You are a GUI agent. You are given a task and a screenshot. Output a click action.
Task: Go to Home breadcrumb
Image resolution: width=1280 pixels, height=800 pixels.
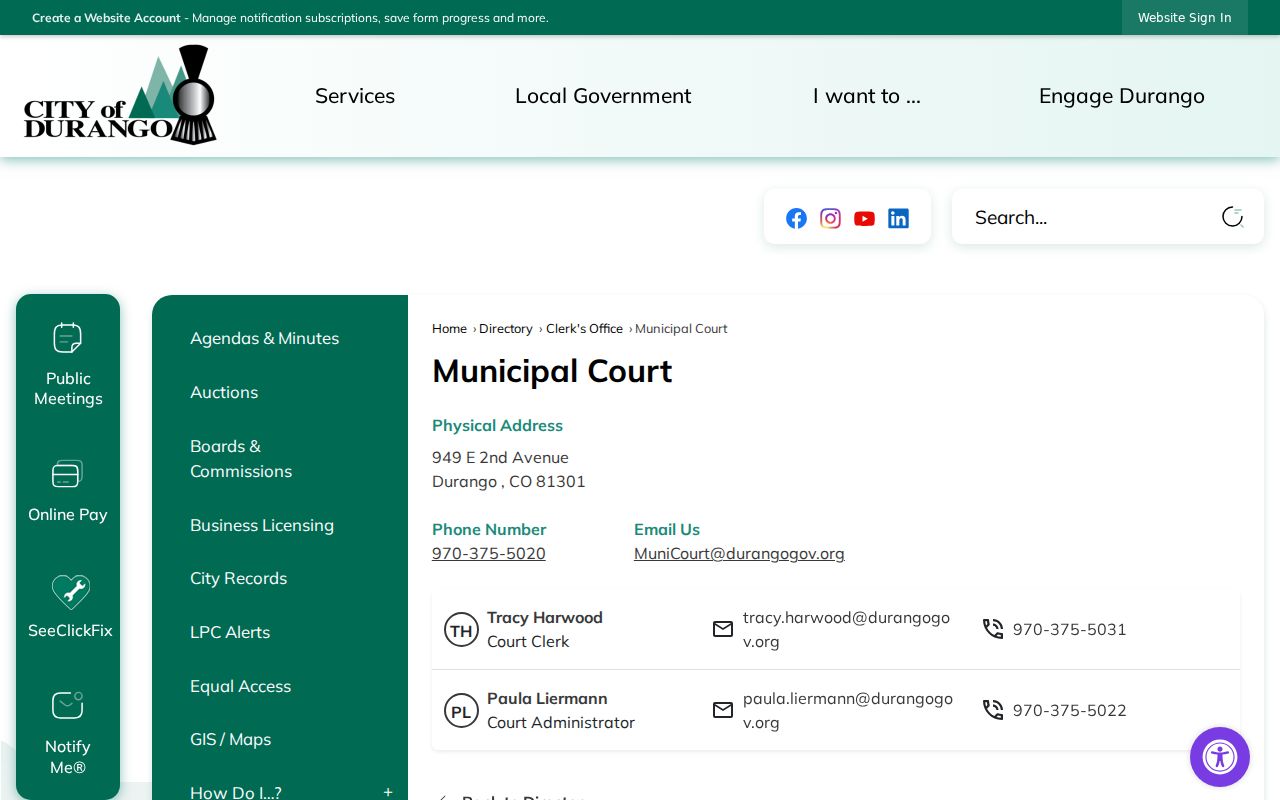point(449,328)
